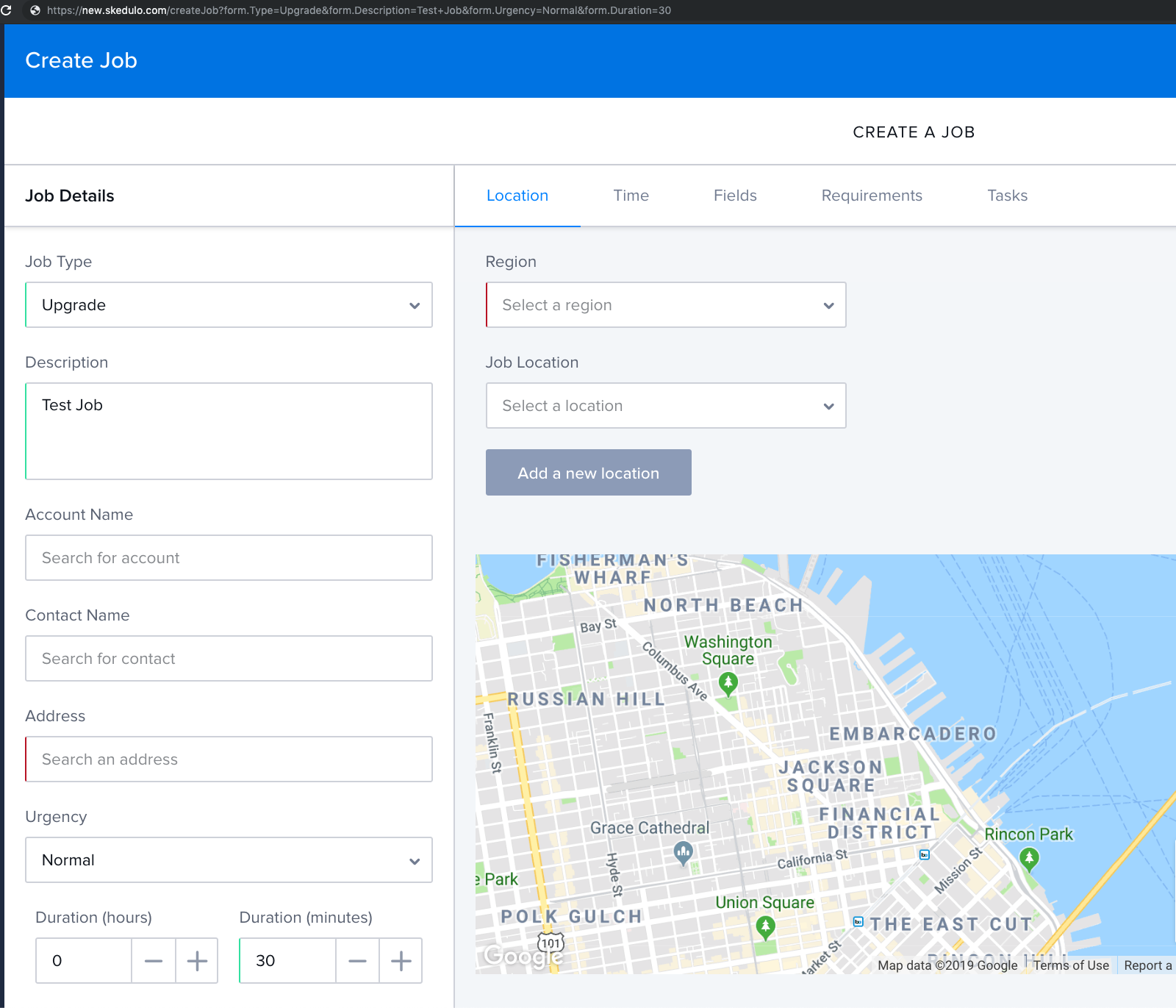Image resolution: width=1176 pixels, height=1008 pixels.
Task: Increase Duration minutes with plus button
Action: [401, 961]
